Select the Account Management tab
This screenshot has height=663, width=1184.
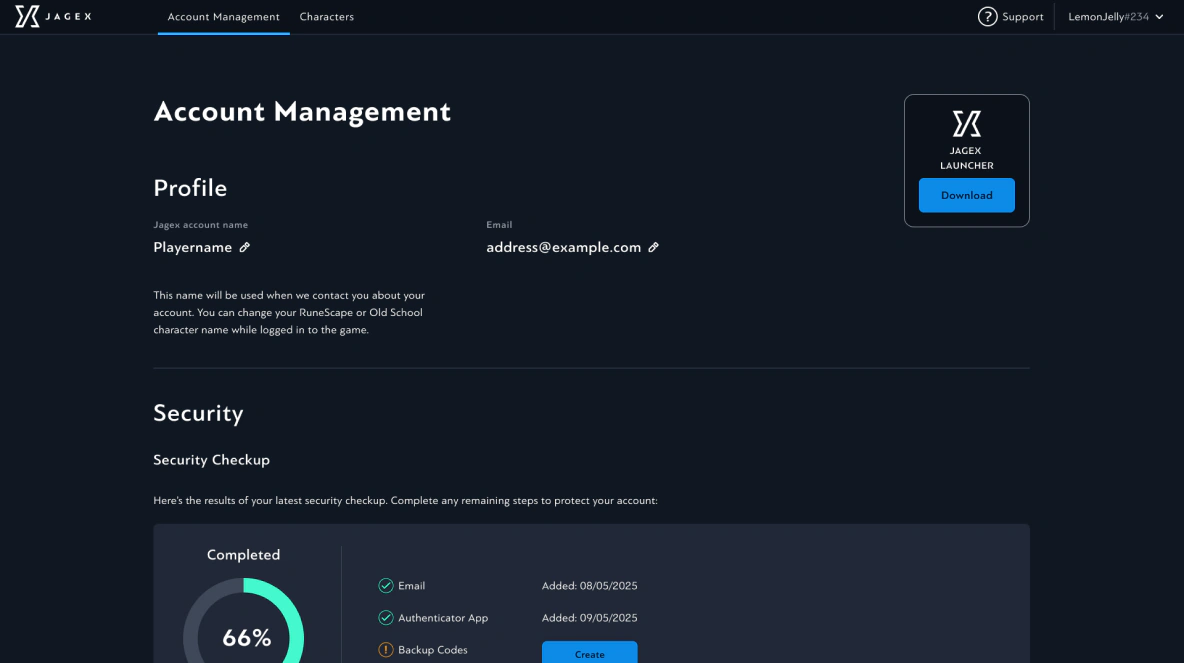click(223, 16)
